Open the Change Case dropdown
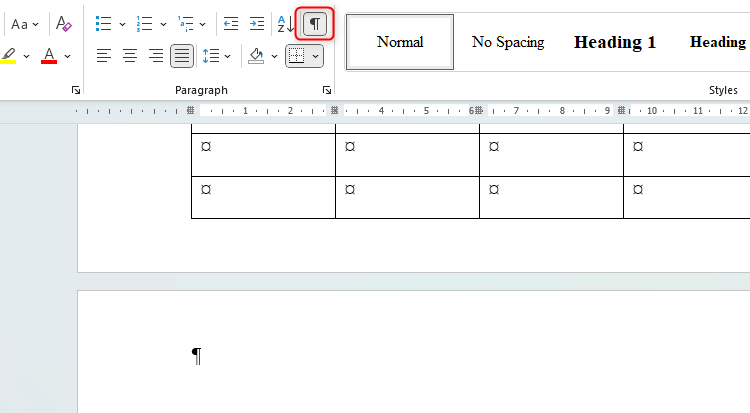The height and width of the screenshot is (413, 750). pos(25,23)
